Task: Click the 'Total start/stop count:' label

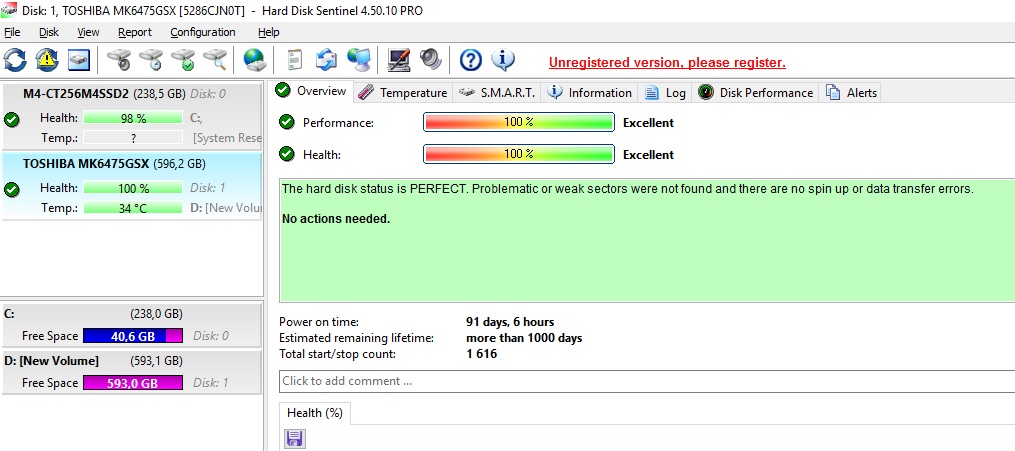Action: point(337,354)
